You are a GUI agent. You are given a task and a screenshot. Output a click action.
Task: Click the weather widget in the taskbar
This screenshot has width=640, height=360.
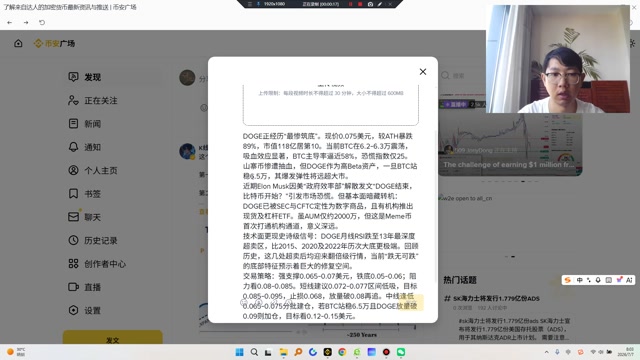point(16,351)
